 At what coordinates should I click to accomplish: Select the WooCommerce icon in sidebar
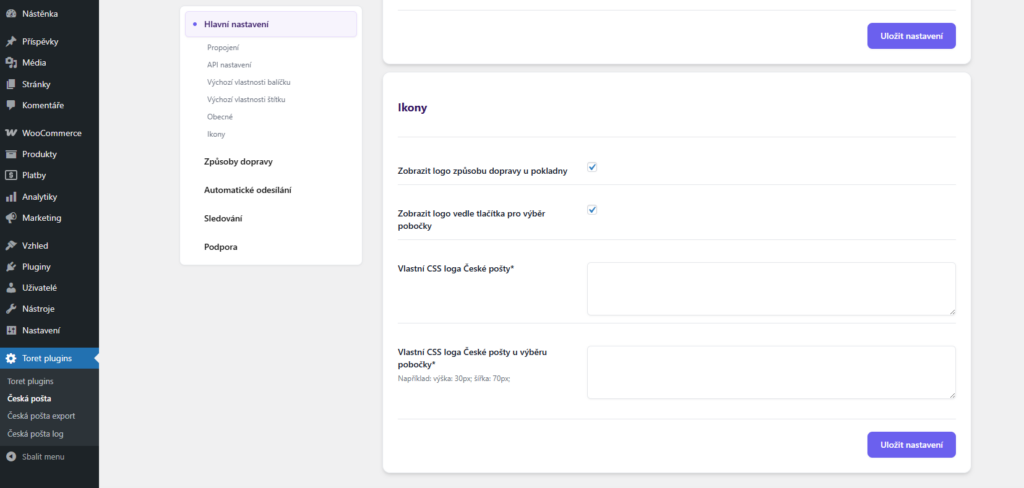pyautogui.click(x=11, y=133)
